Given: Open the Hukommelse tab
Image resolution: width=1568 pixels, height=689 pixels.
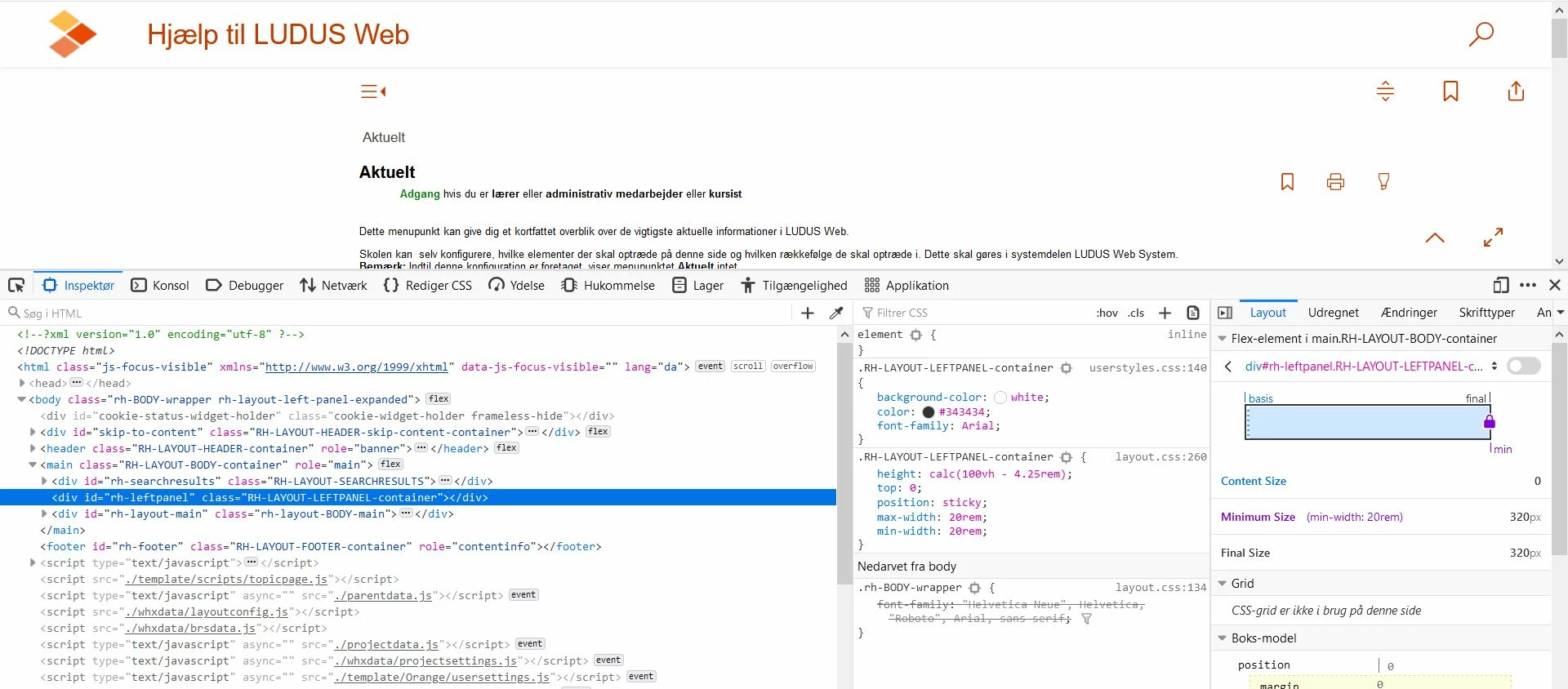Looking at the screenshot, I should [x=608, y=286].
